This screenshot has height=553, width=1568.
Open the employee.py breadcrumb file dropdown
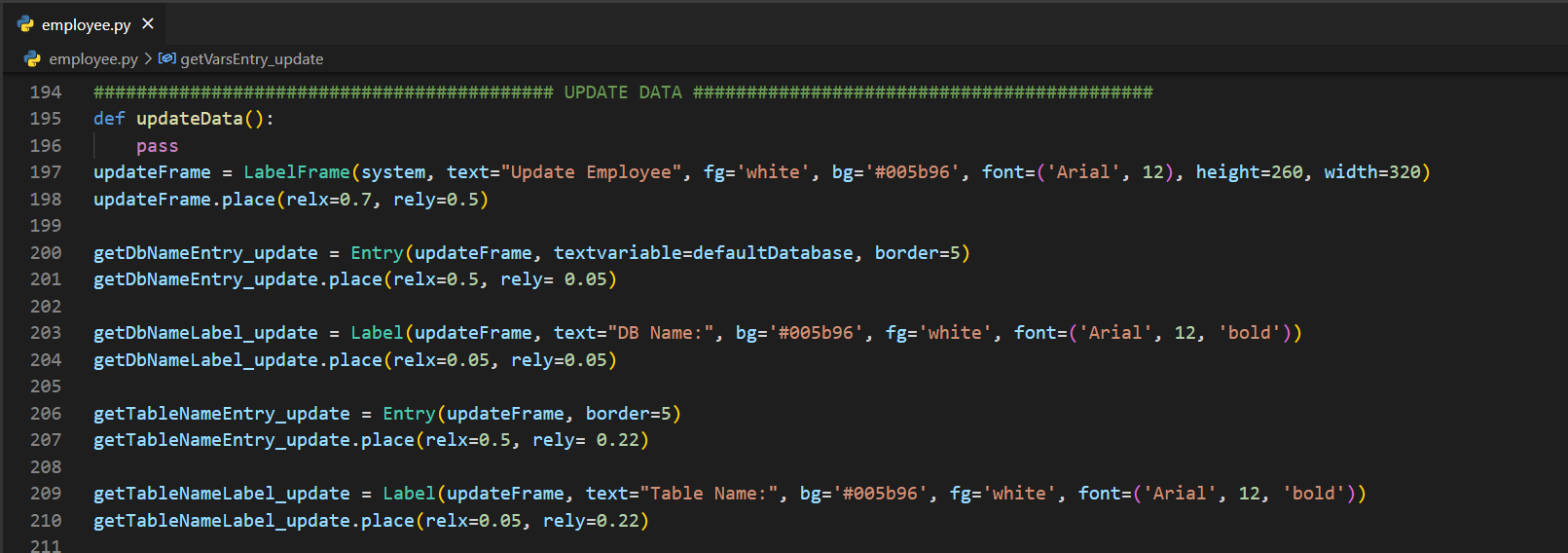tap(92, 59)
